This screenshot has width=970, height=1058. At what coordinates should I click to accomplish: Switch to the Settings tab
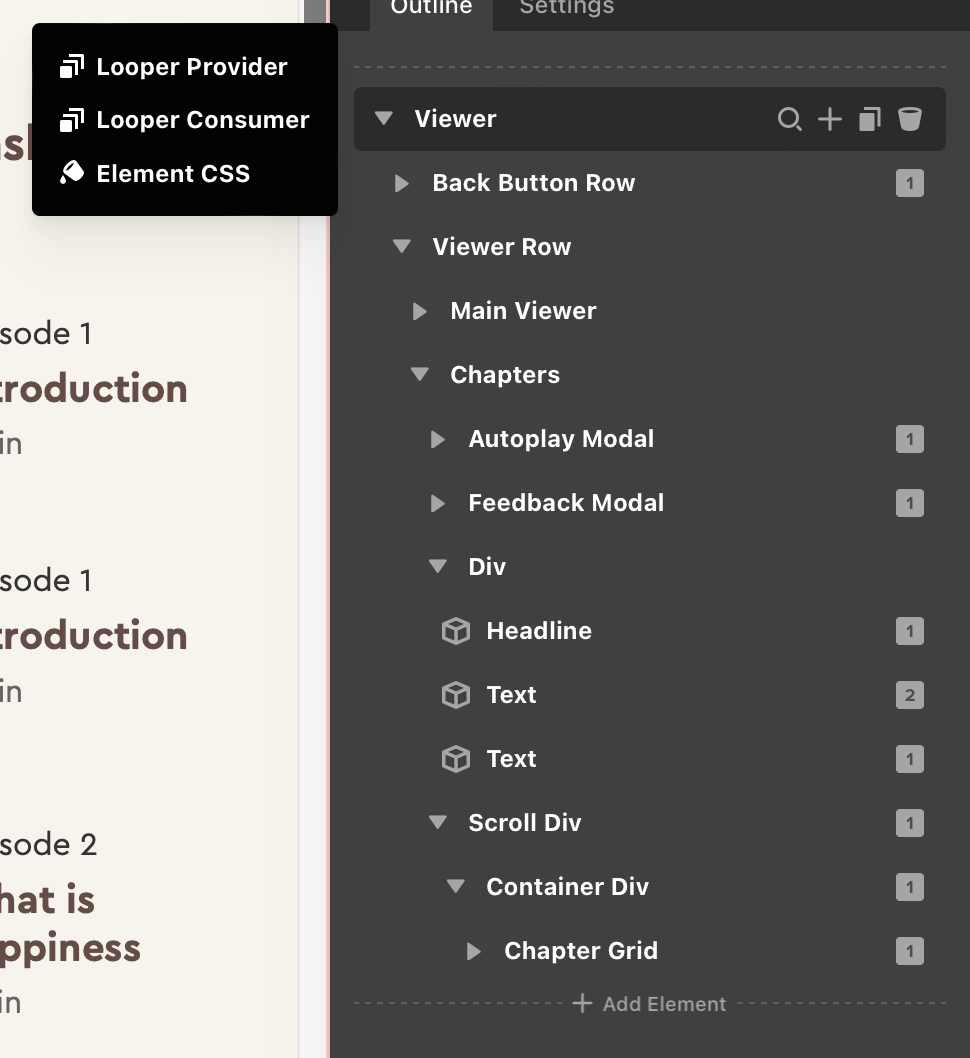567,8
